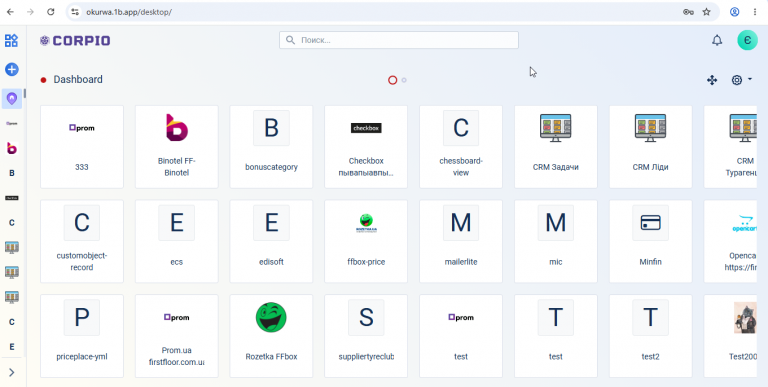This screenshot has width=768, height=387.
Task: Click the CORPIO logo
Action: [75, 41]
